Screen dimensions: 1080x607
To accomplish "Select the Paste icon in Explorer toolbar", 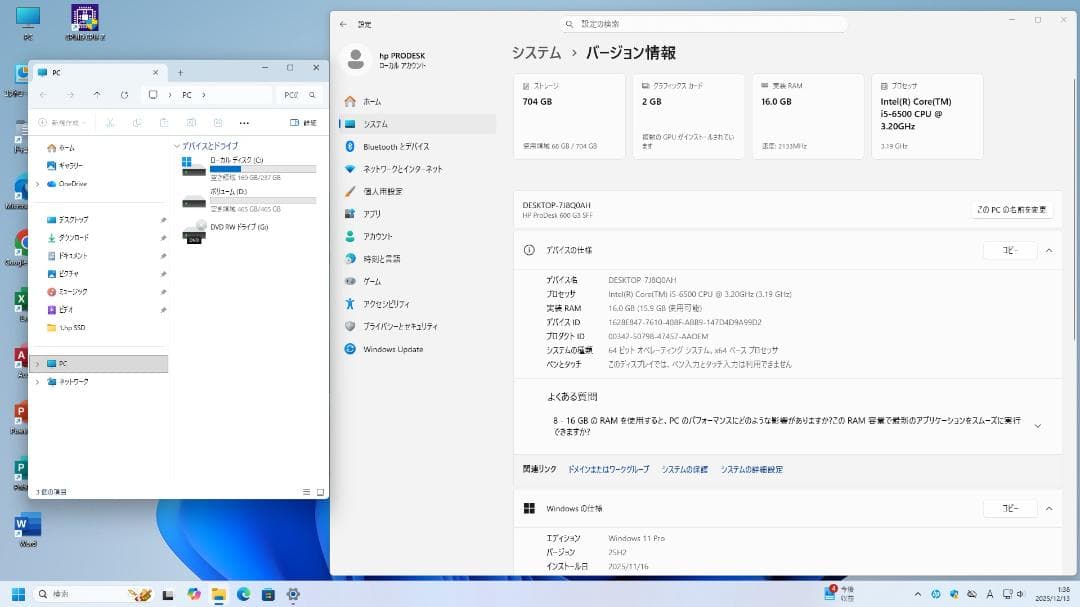I will [163, 122].
